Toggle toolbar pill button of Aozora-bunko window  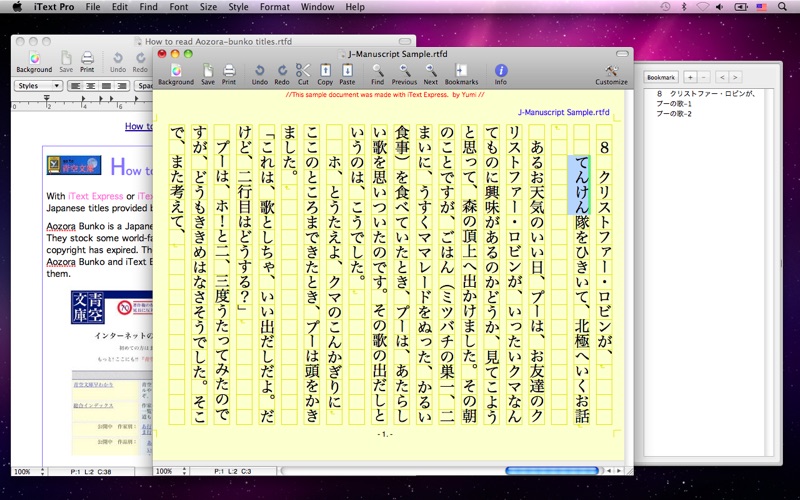(405, 41)
